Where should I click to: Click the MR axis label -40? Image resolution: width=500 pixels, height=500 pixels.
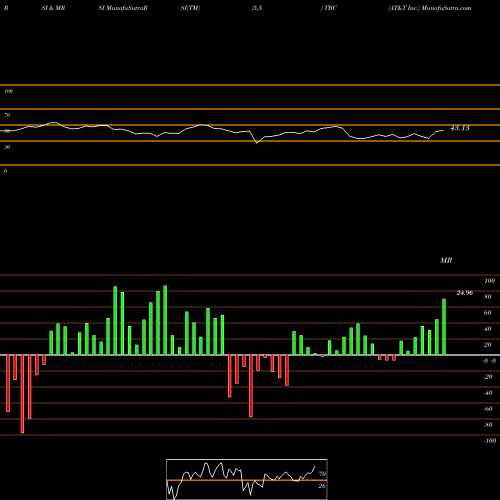click(488, 393)
